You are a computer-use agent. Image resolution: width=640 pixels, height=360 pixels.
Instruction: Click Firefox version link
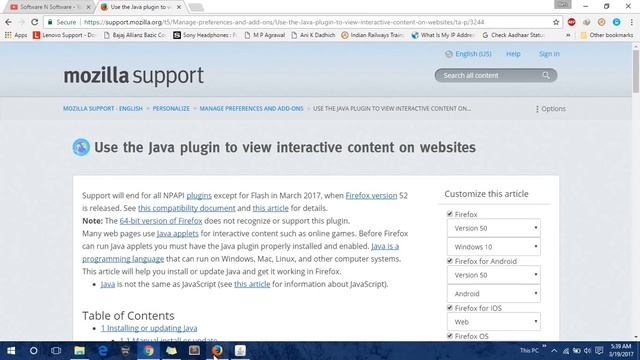(371, 196)
